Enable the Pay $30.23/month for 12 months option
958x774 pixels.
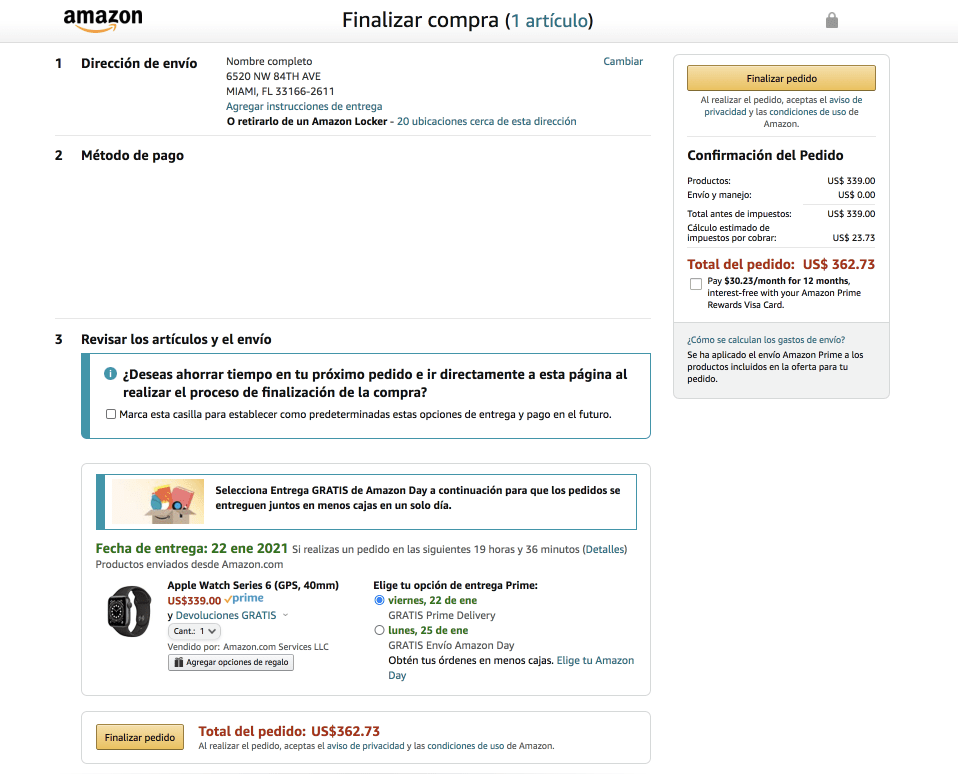696,284
